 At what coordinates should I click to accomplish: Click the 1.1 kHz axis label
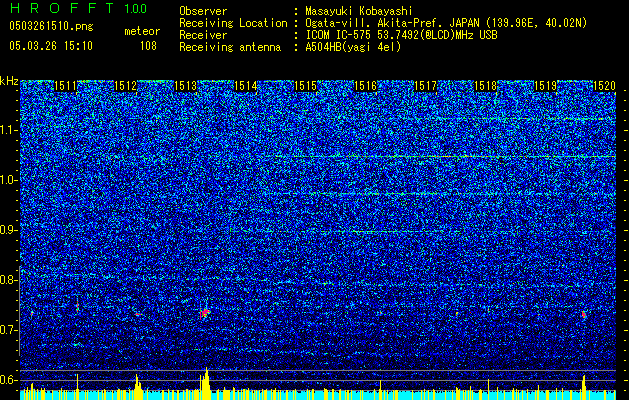click(8, 130)
